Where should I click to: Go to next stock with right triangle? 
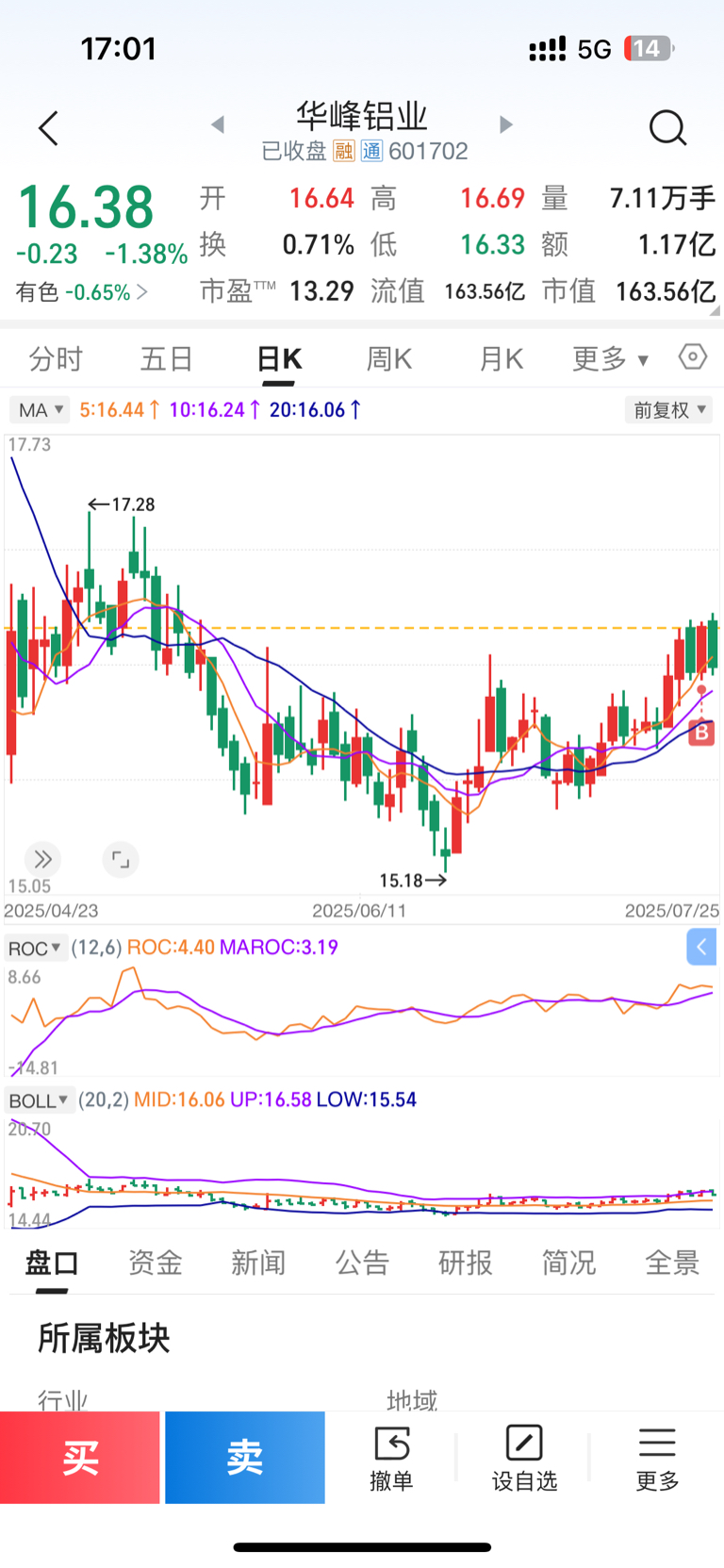click(506, 124)
